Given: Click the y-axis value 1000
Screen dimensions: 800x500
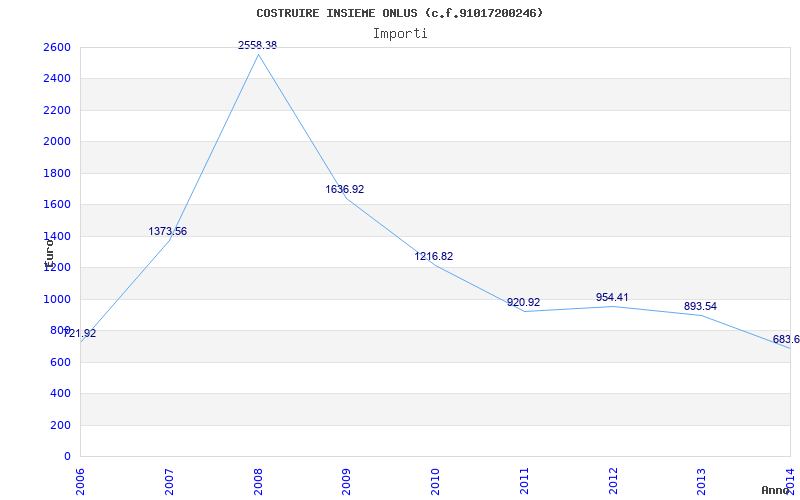Looking at the screenshot, I should click(x=57, y=299).
